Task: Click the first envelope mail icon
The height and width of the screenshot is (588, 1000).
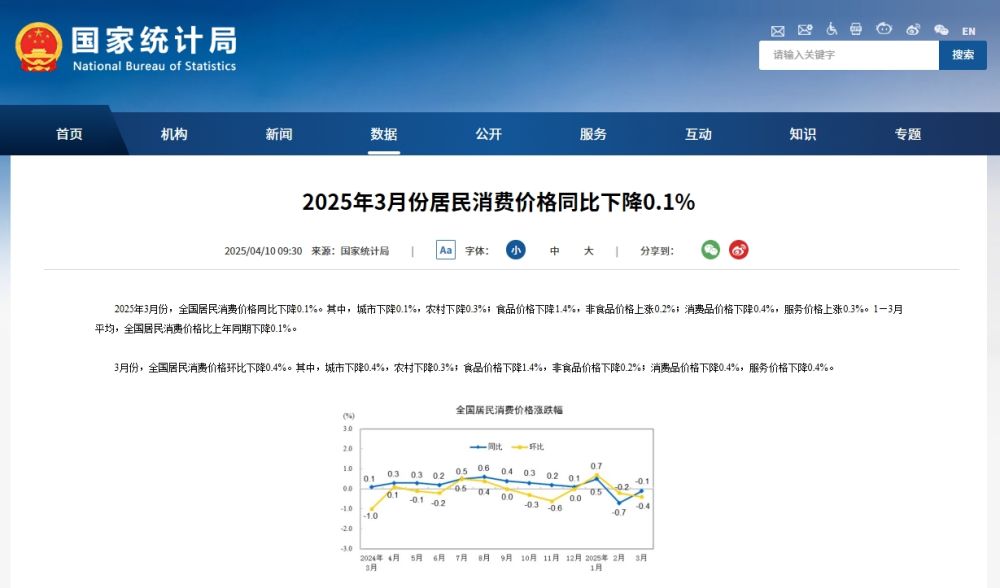Action: coord(778,30)
